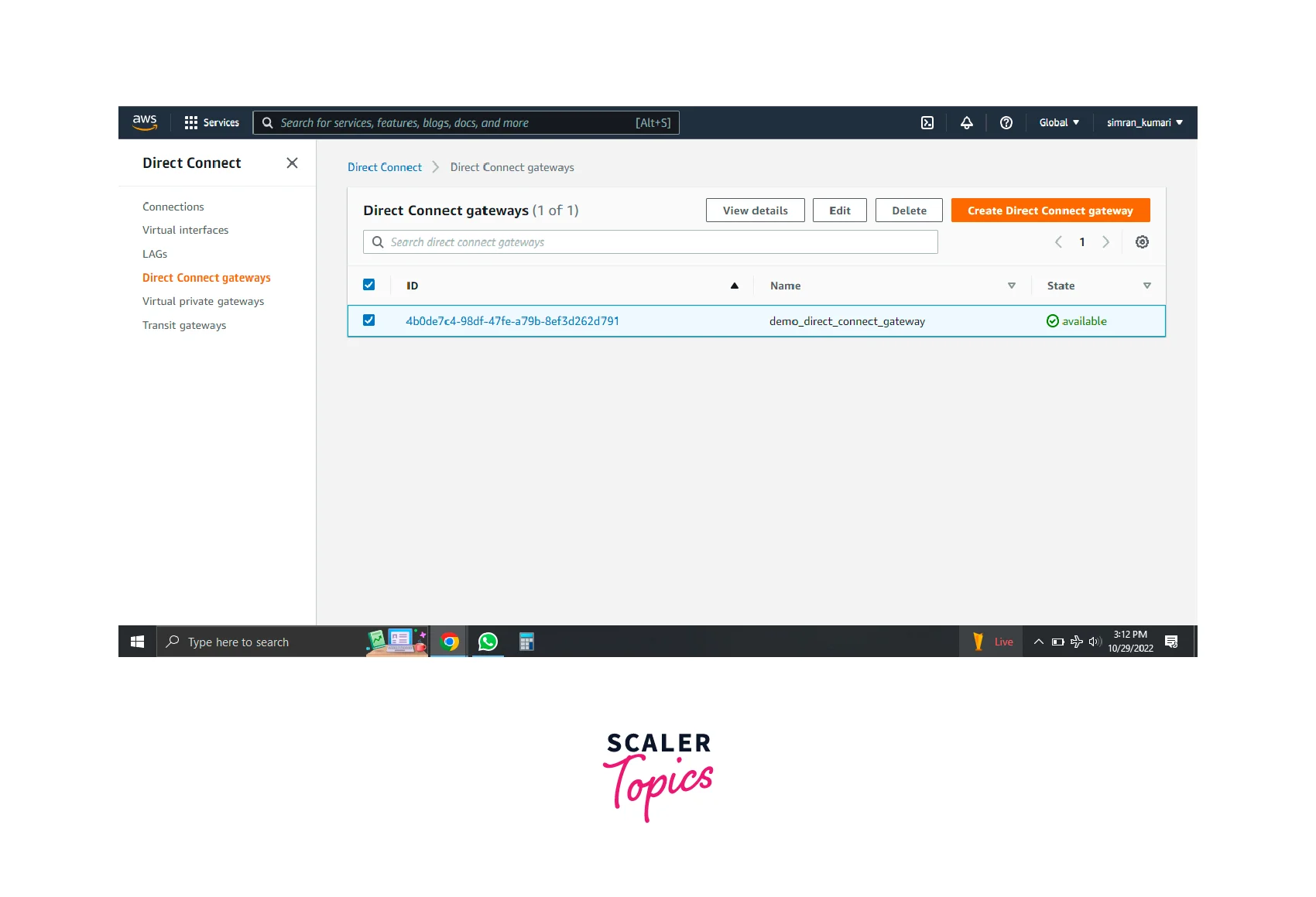Go to Virtual interfaces in sidebar

[185, 230]
